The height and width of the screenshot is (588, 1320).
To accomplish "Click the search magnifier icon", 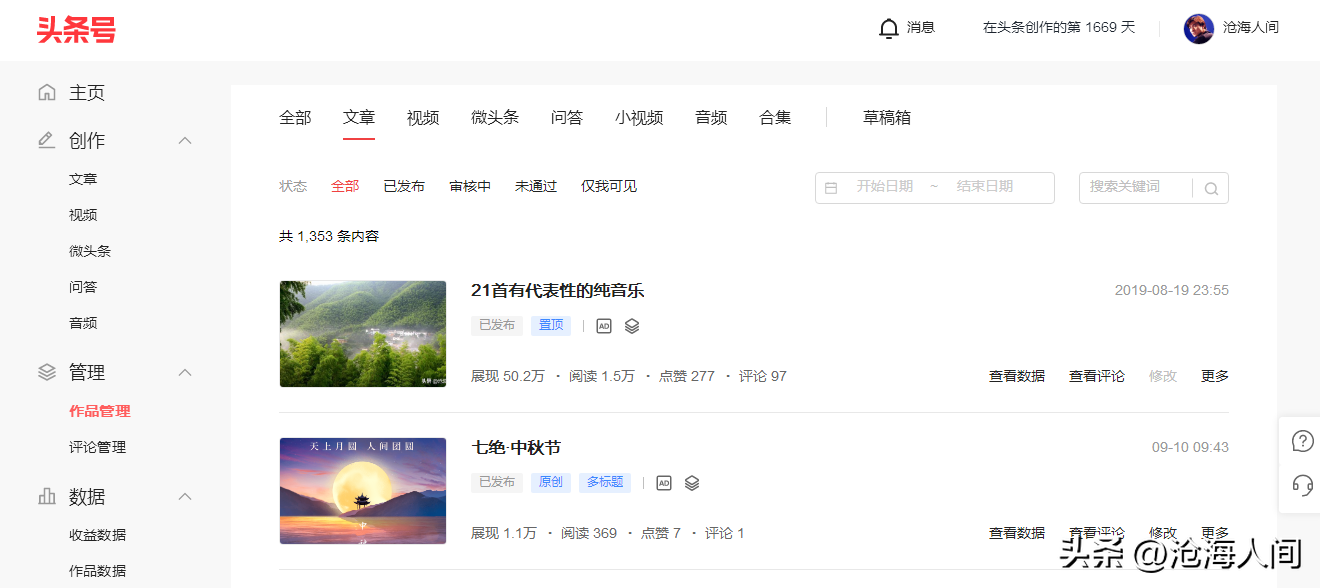I will point(1211,188).
